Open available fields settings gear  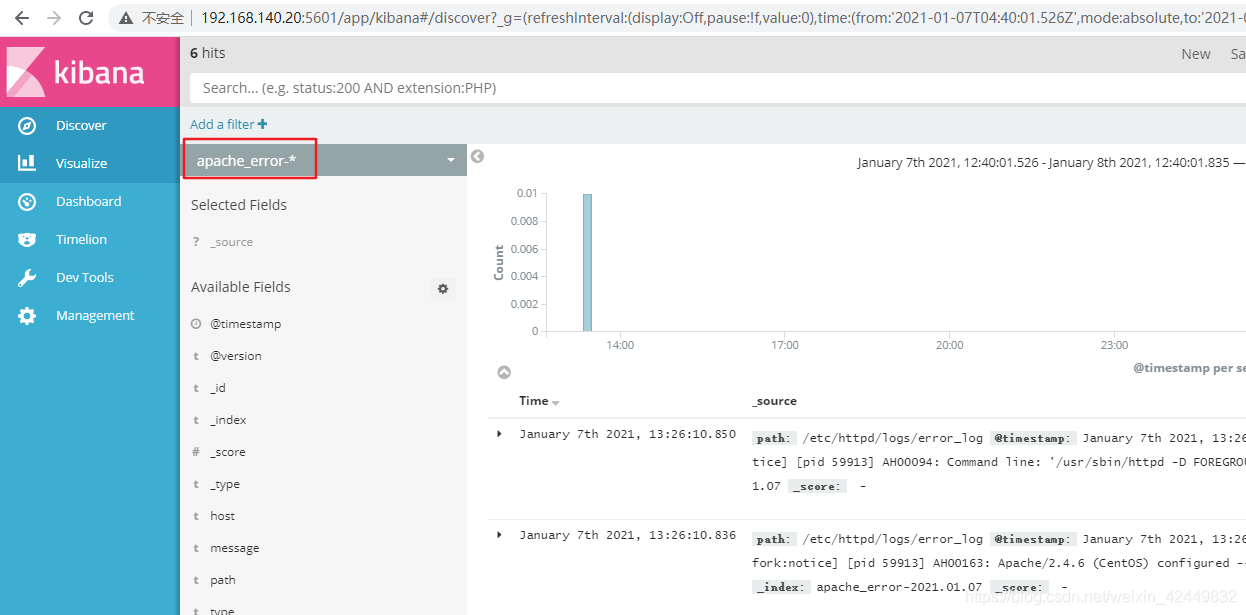[443, 288]
